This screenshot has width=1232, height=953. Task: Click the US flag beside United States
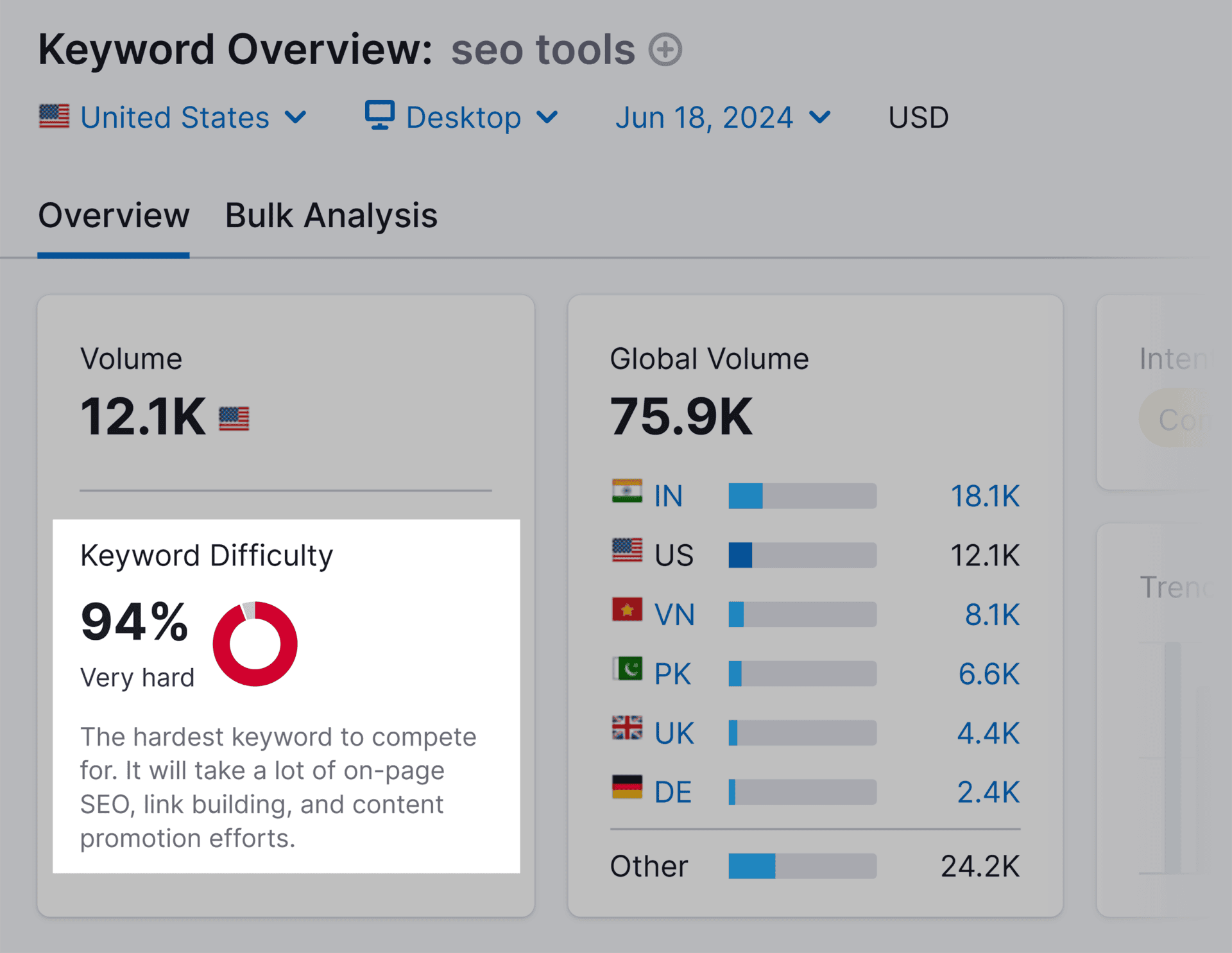coord(54,116)
